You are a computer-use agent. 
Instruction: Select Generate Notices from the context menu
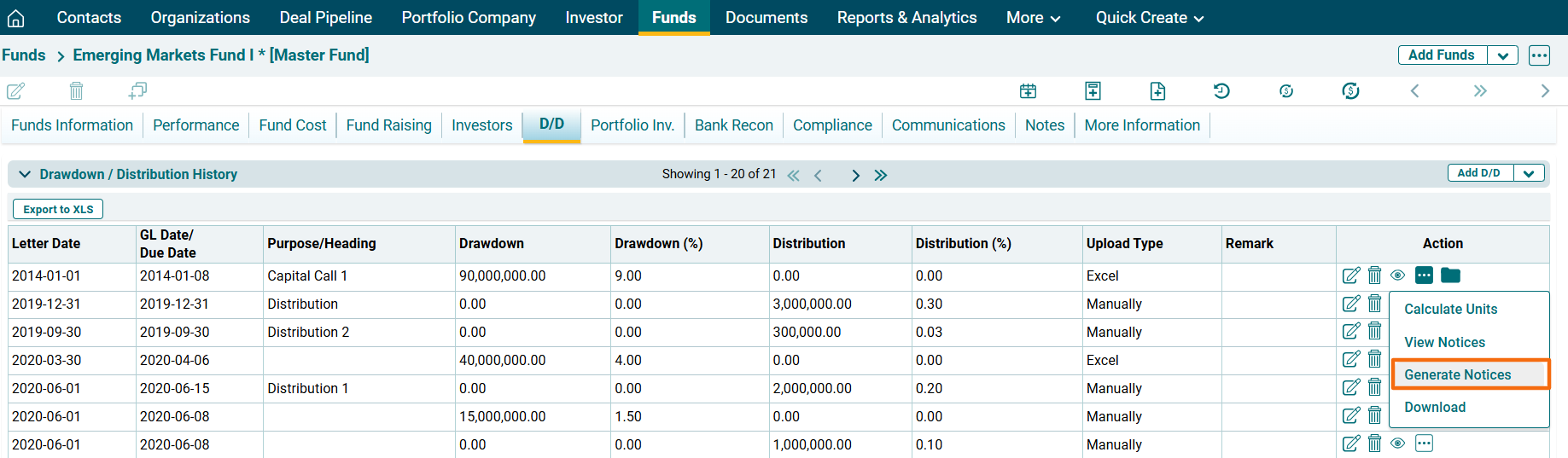(1457, 374)
